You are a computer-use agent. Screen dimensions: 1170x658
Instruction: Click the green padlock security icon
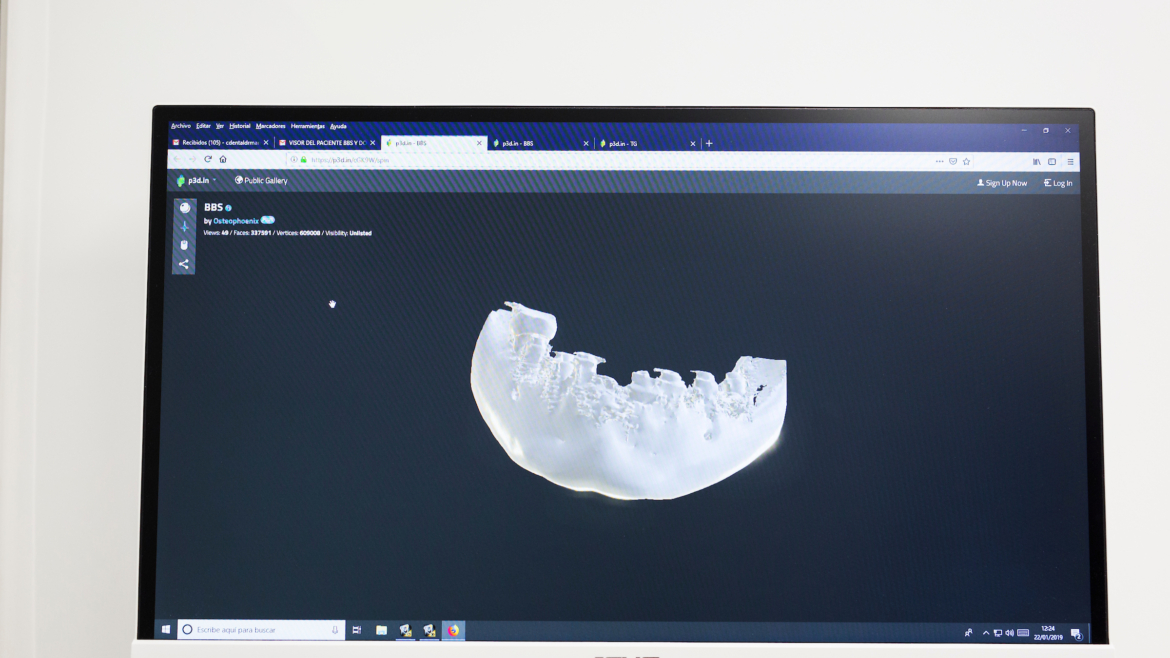304,160
